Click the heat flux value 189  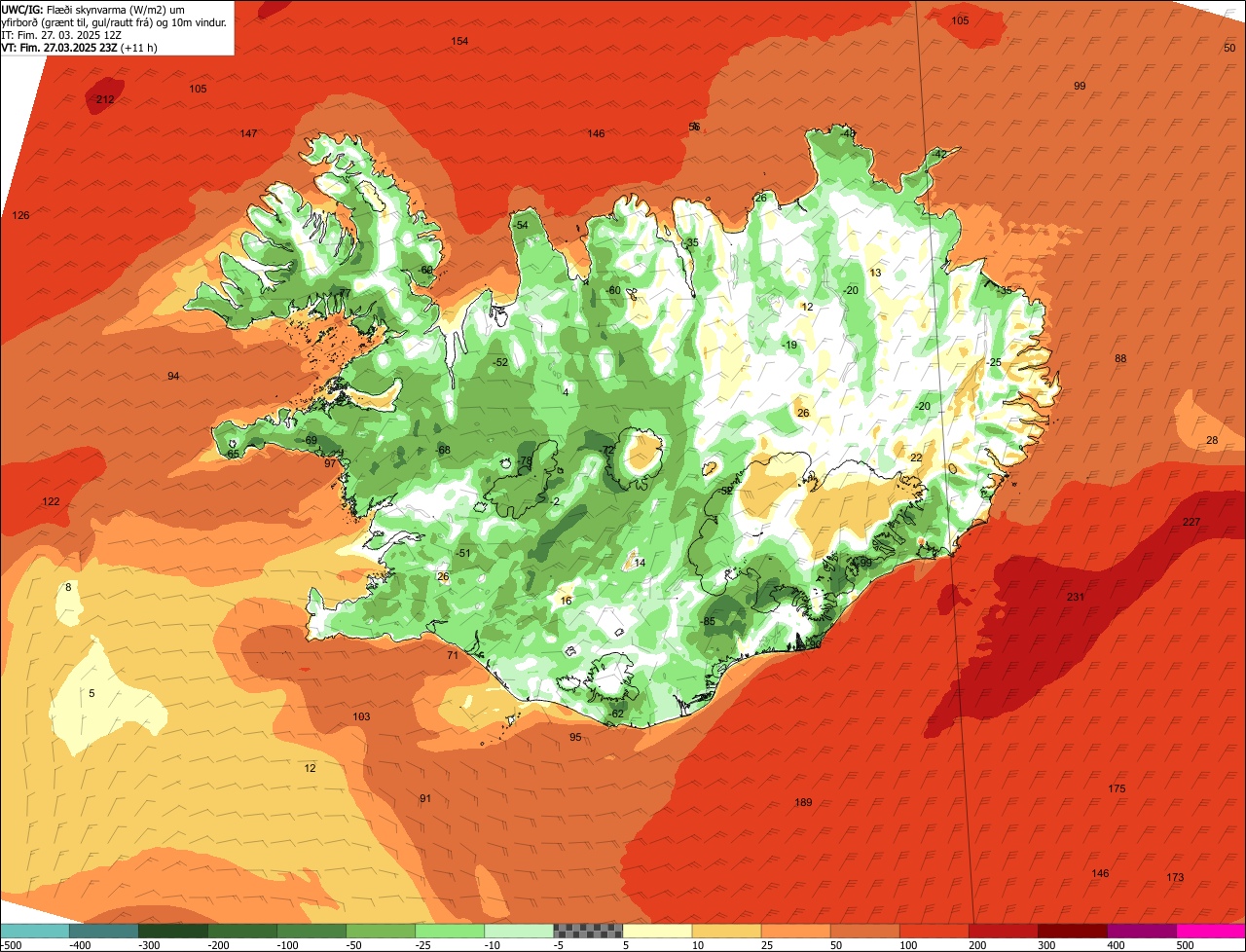803,802
